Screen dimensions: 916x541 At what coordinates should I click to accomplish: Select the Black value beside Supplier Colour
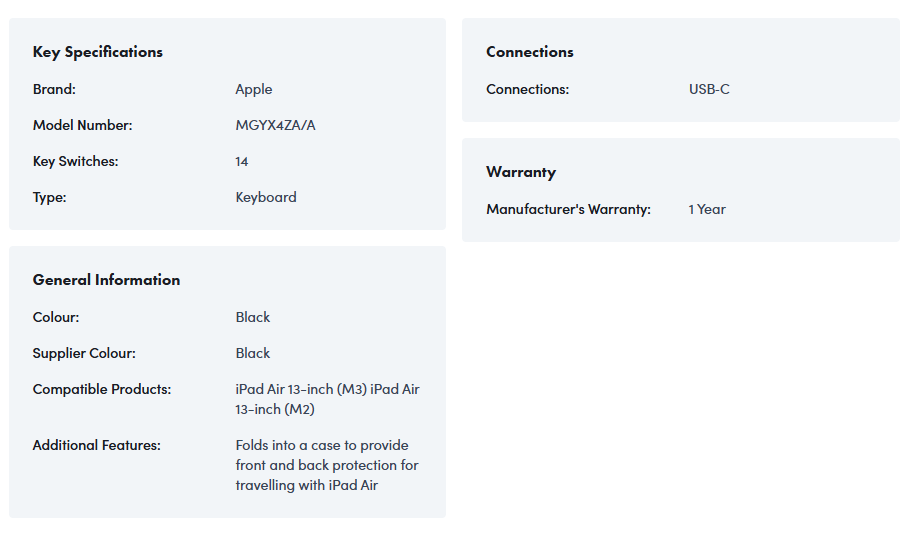point(253,353)
